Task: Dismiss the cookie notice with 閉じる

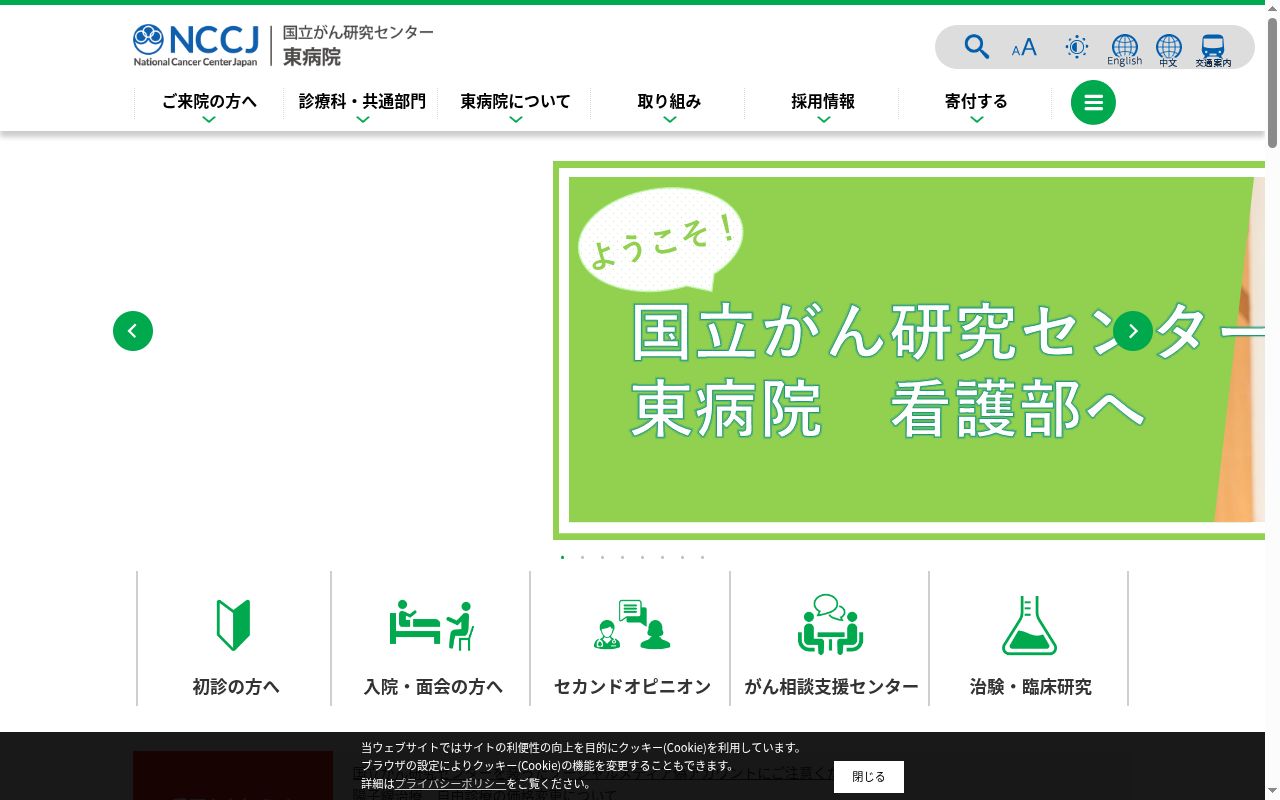Action: click(x=869, y=777)
